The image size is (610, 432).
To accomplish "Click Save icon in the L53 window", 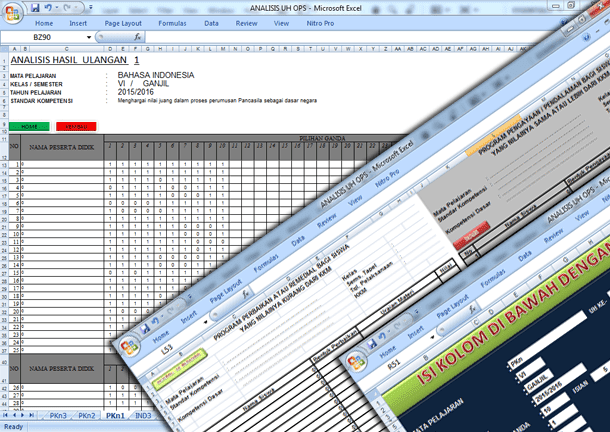I will (x=145, y=329).
